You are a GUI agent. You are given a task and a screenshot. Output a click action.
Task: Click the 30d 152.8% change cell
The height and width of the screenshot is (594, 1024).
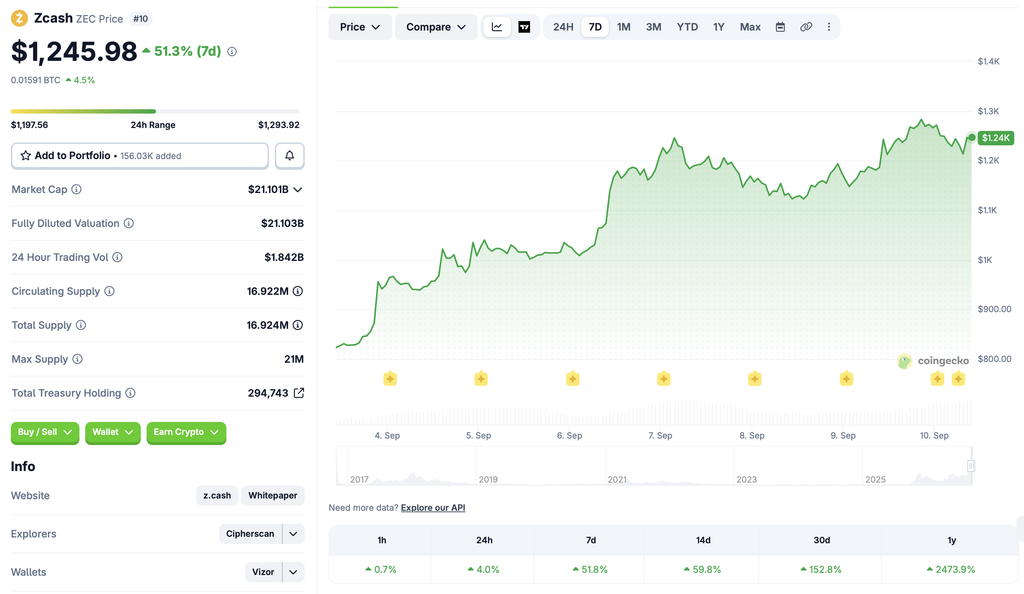coord(822,569)
